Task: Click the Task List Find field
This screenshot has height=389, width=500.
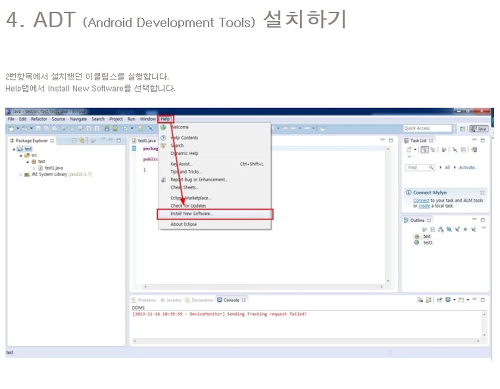Action: point(420,167)
